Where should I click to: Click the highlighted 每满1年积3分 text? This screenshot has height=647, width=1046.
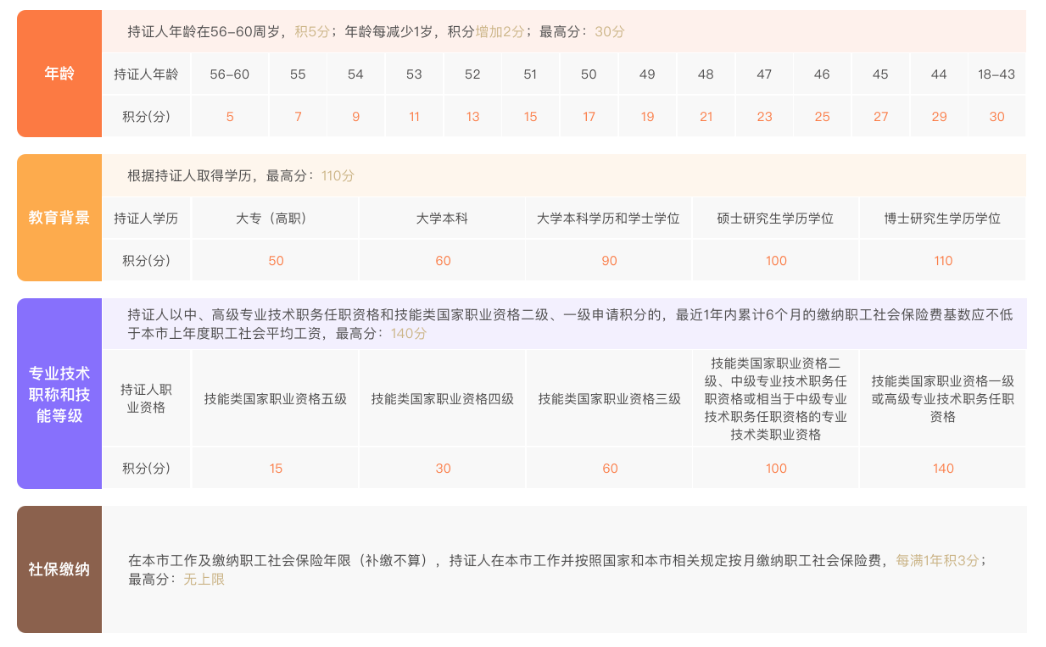(937, 560)
